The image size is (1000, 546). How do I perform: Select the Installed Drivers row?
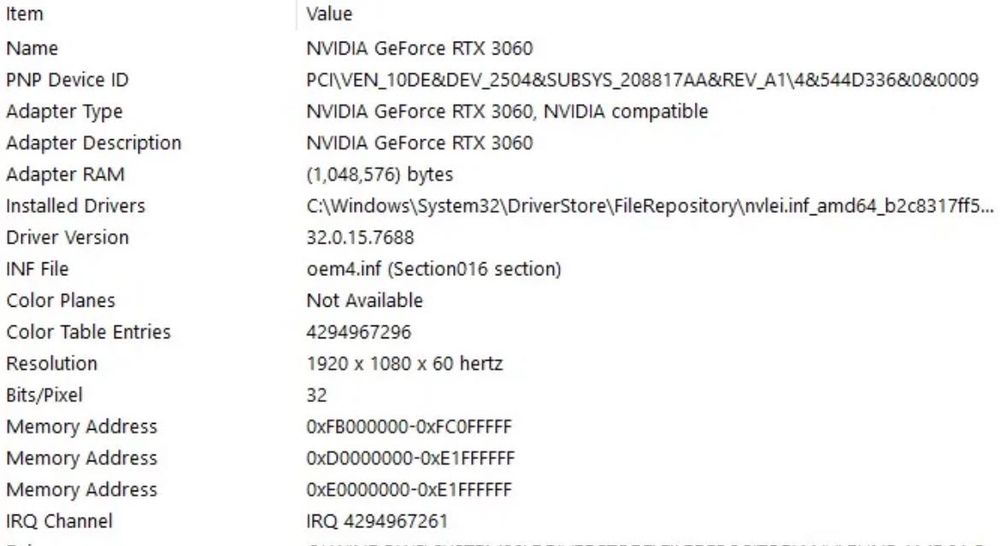coord(75,206)
